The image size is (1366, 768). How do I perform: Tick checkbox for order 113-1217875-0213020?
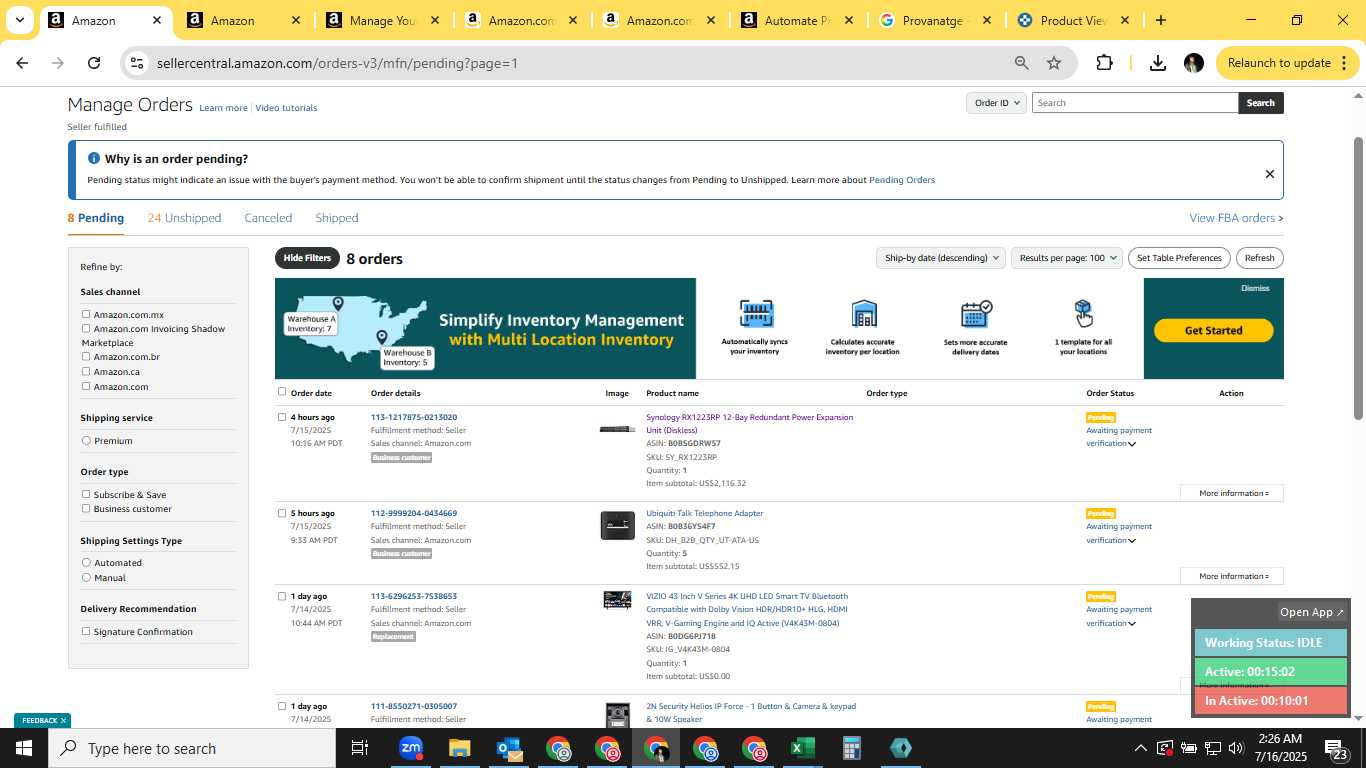tap(282, 417)
